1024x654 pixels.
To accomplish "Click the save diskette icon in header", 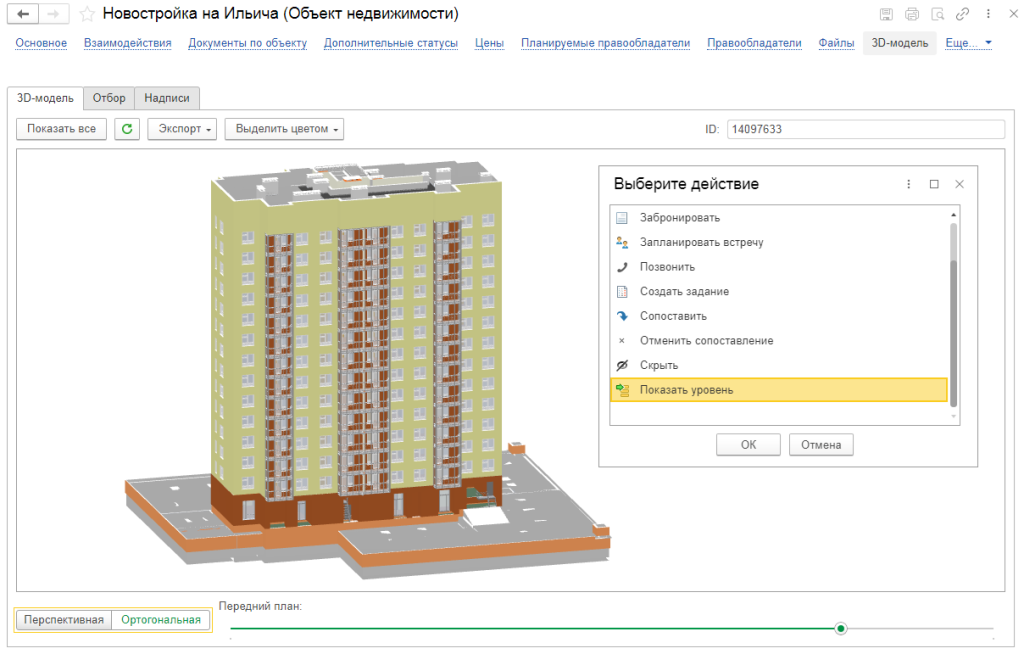I will click(886, 14).
